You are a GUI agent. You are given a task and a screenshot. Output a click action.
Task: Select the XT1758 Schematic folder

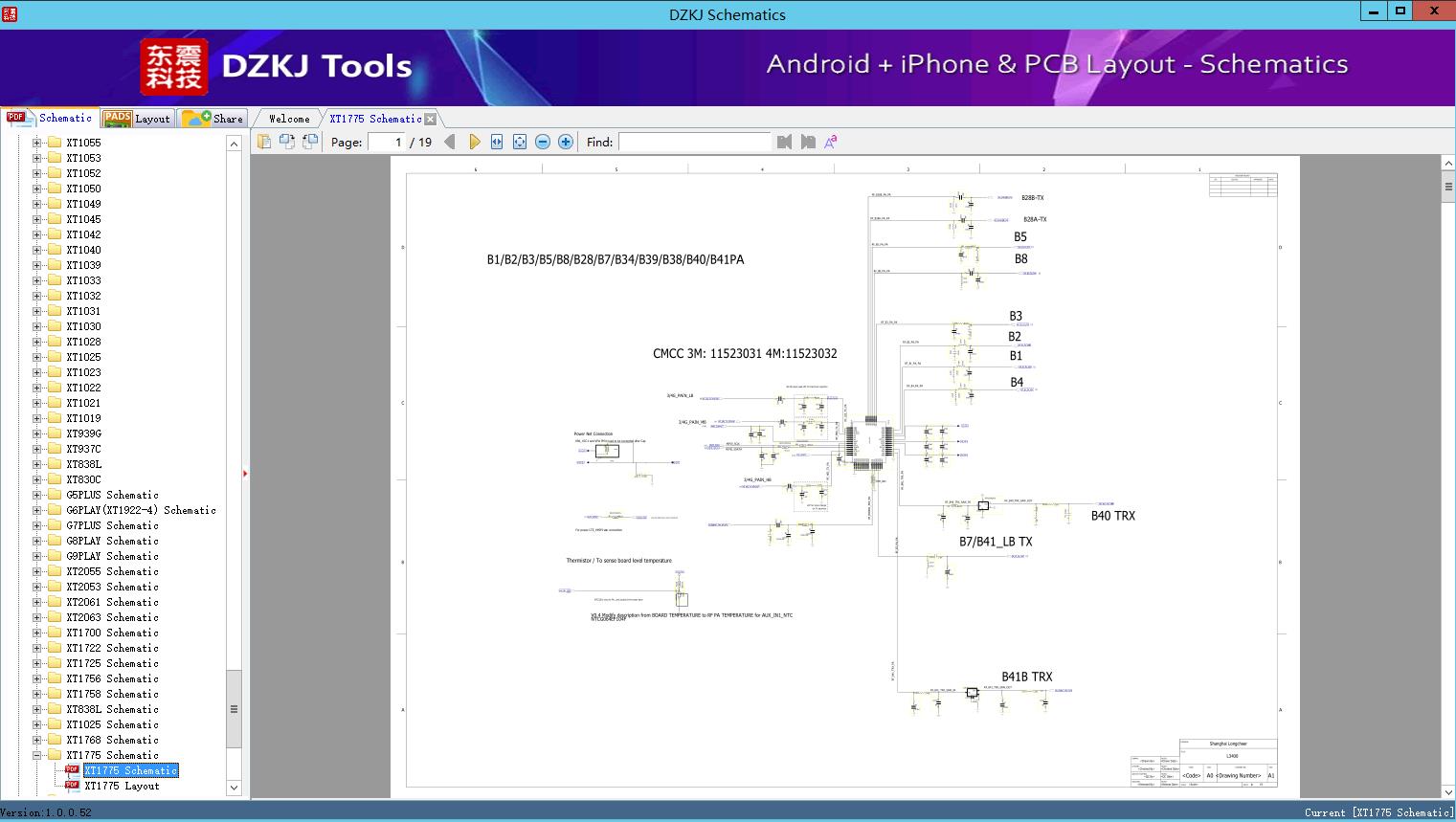(x=112, y=694)
